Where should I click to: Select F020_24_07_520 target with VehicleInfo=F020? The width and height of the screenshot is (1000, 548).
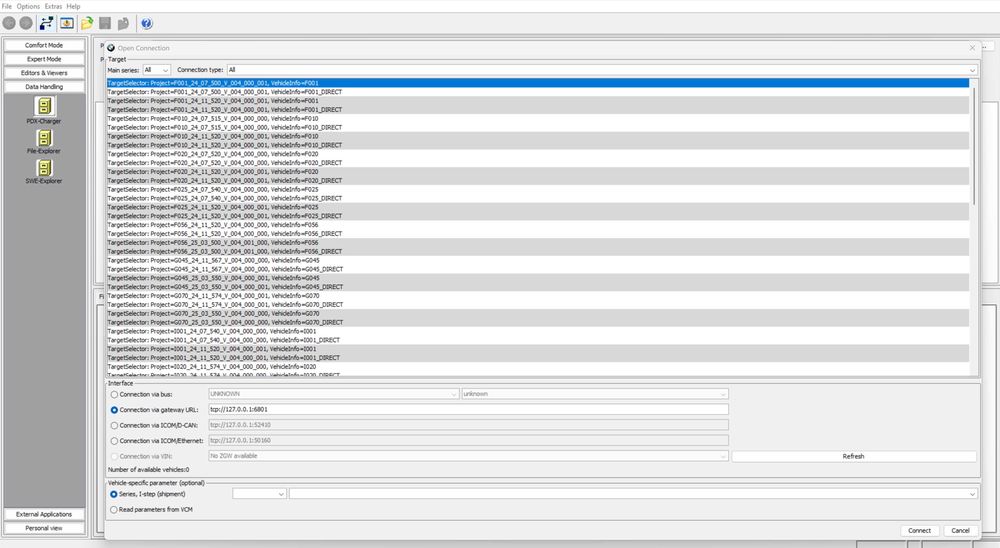click(x=538, y=154)
